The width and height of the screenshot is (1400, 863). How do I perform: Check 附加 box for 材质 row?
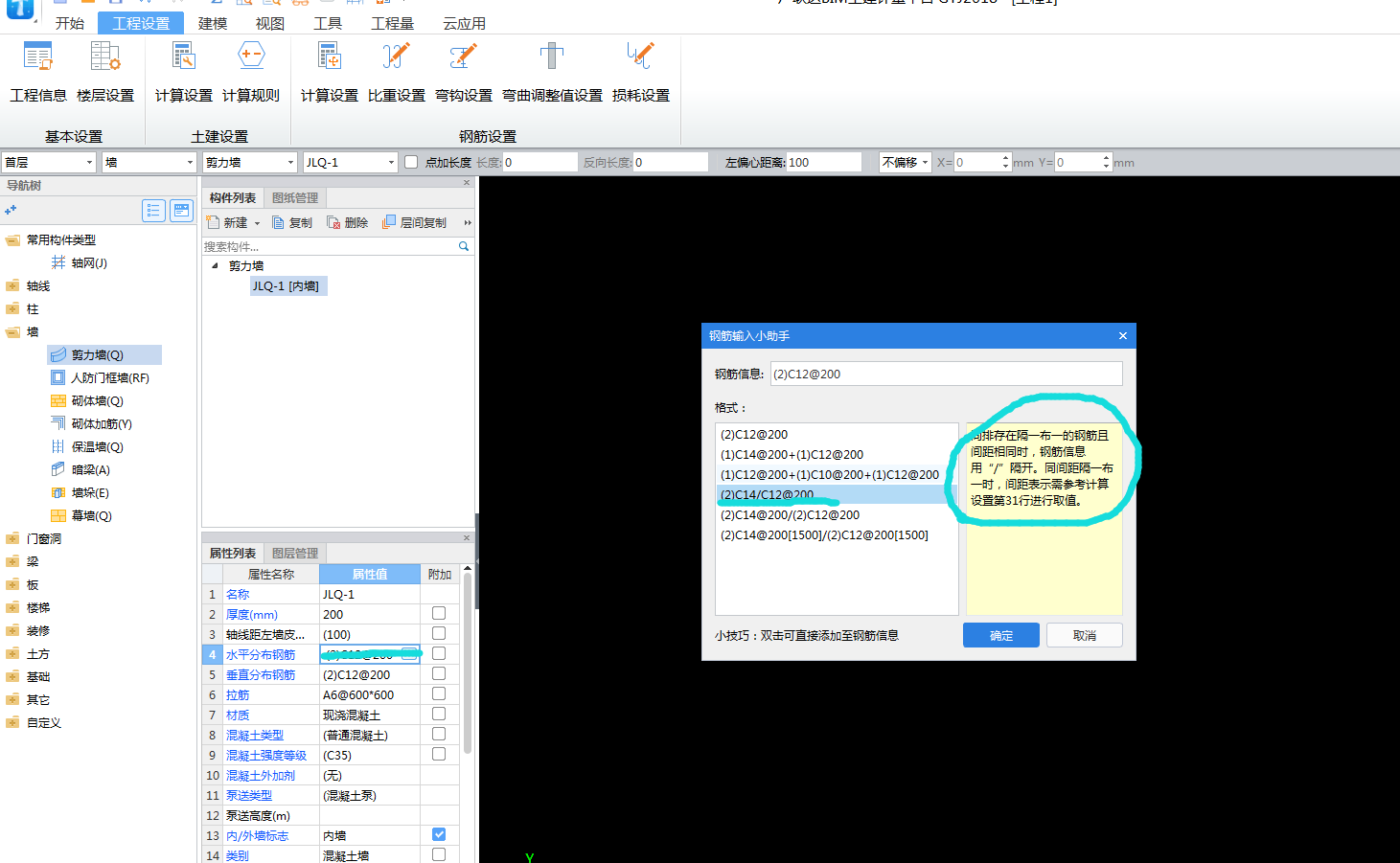tap(439, 714)
